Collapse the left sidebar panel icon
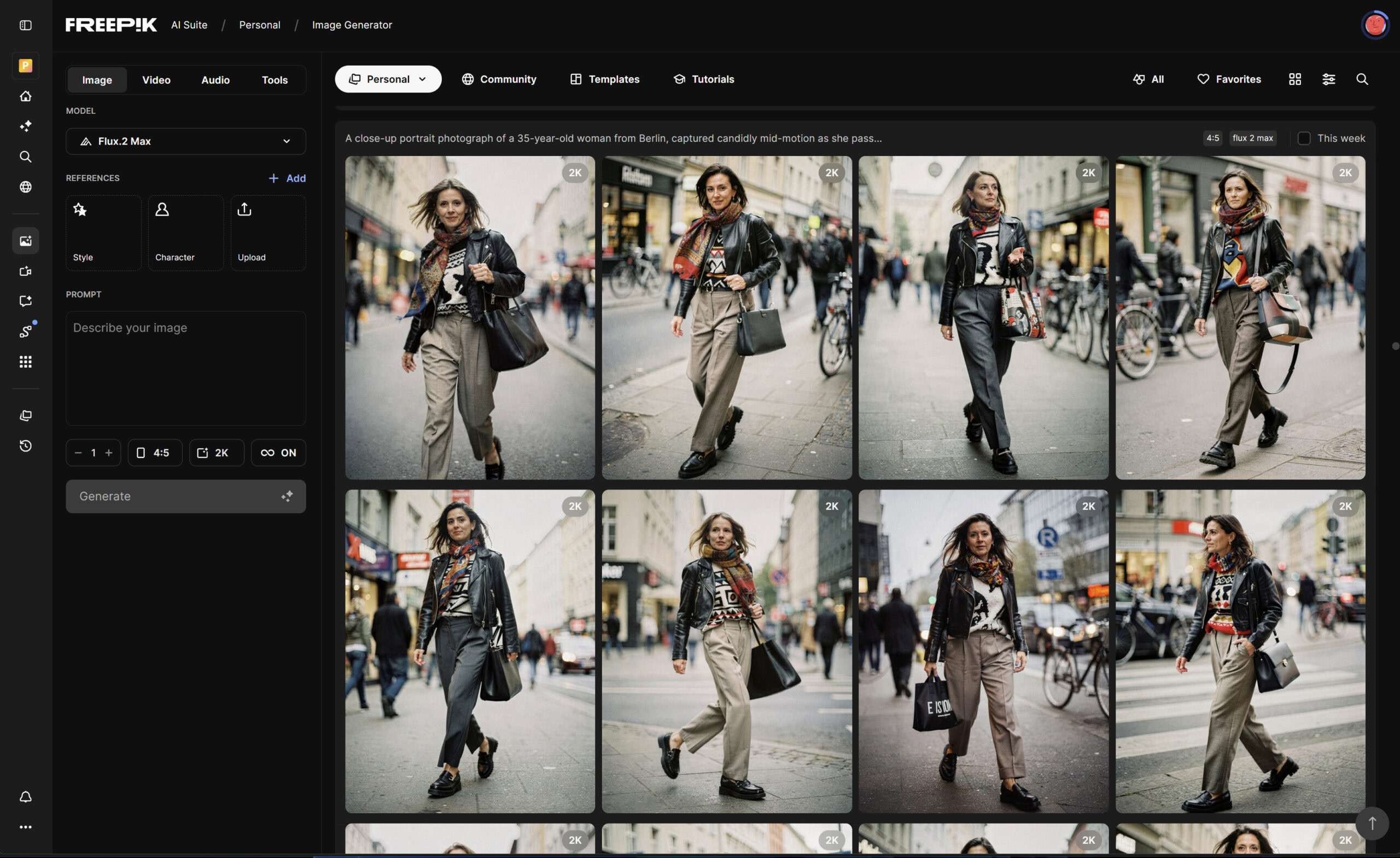Viewport: 1400px width, 858px height. tap(26, 25)
